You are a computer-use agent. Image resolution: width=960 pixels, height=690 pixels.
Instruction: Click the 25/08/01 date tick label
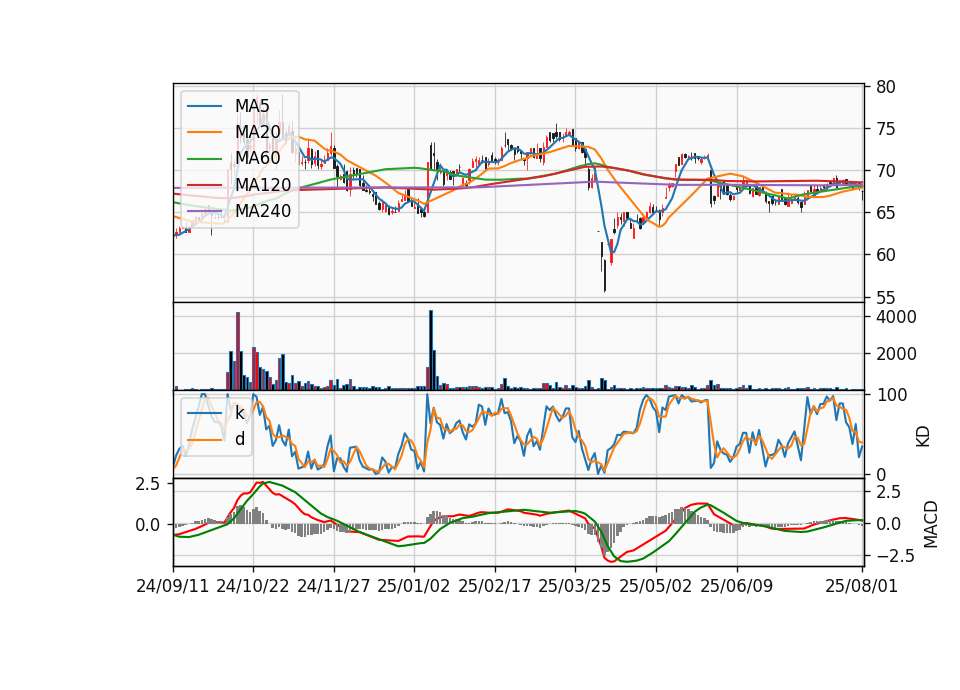click(862, 586)
